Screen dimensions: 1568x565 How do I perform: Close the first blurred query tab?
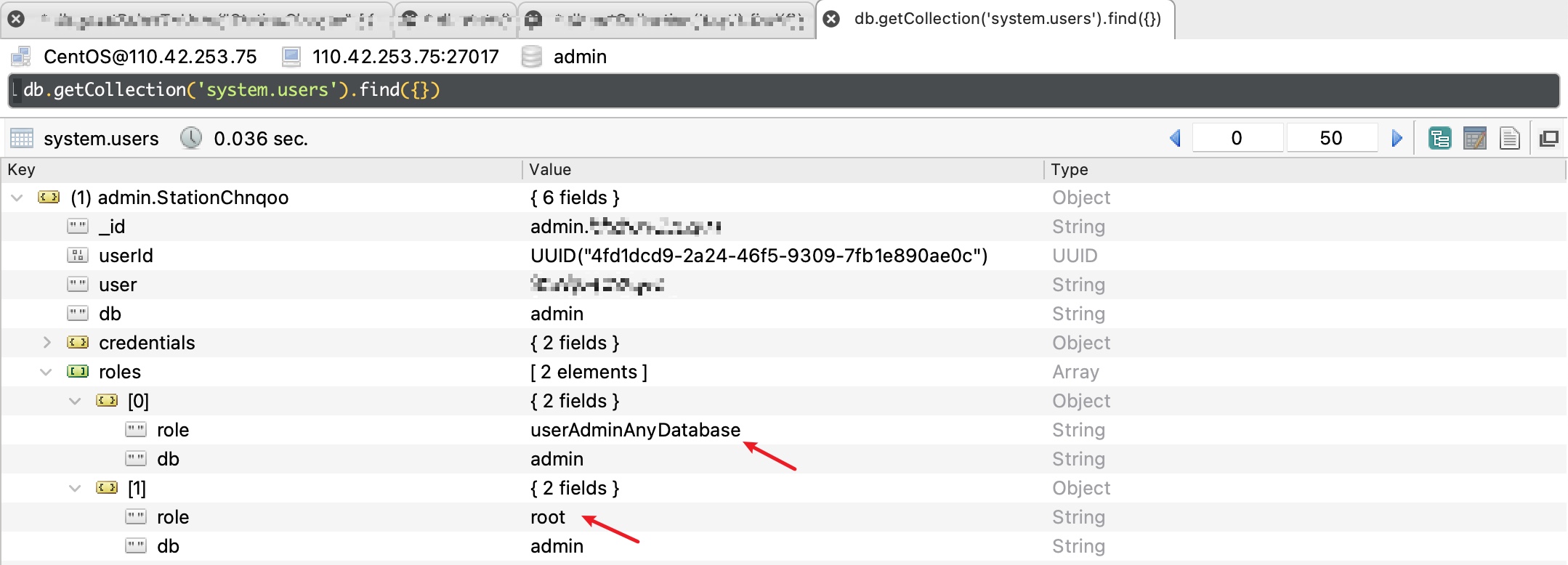pyautogui.click(x=16, y=19)
